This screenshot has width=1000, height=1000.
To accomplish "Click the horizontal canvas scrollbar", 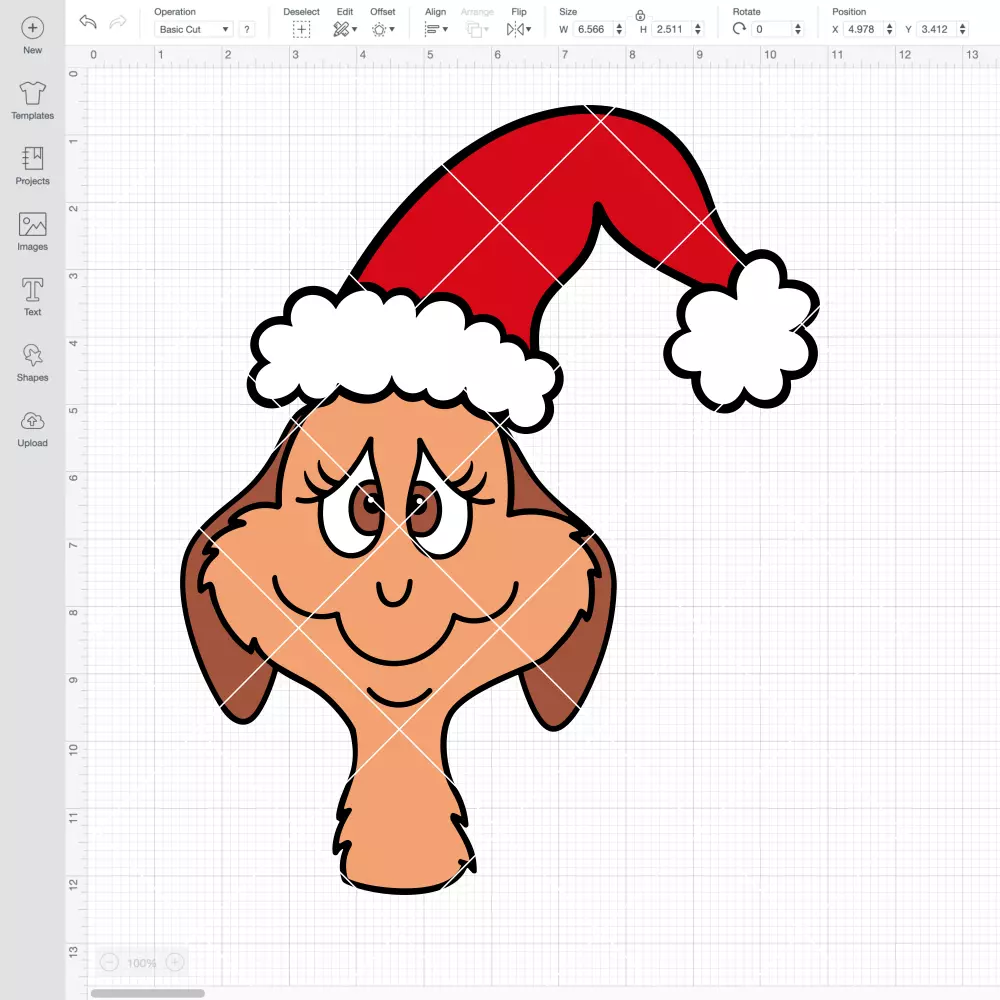I will pyautogui.click(x=147, y=993).
